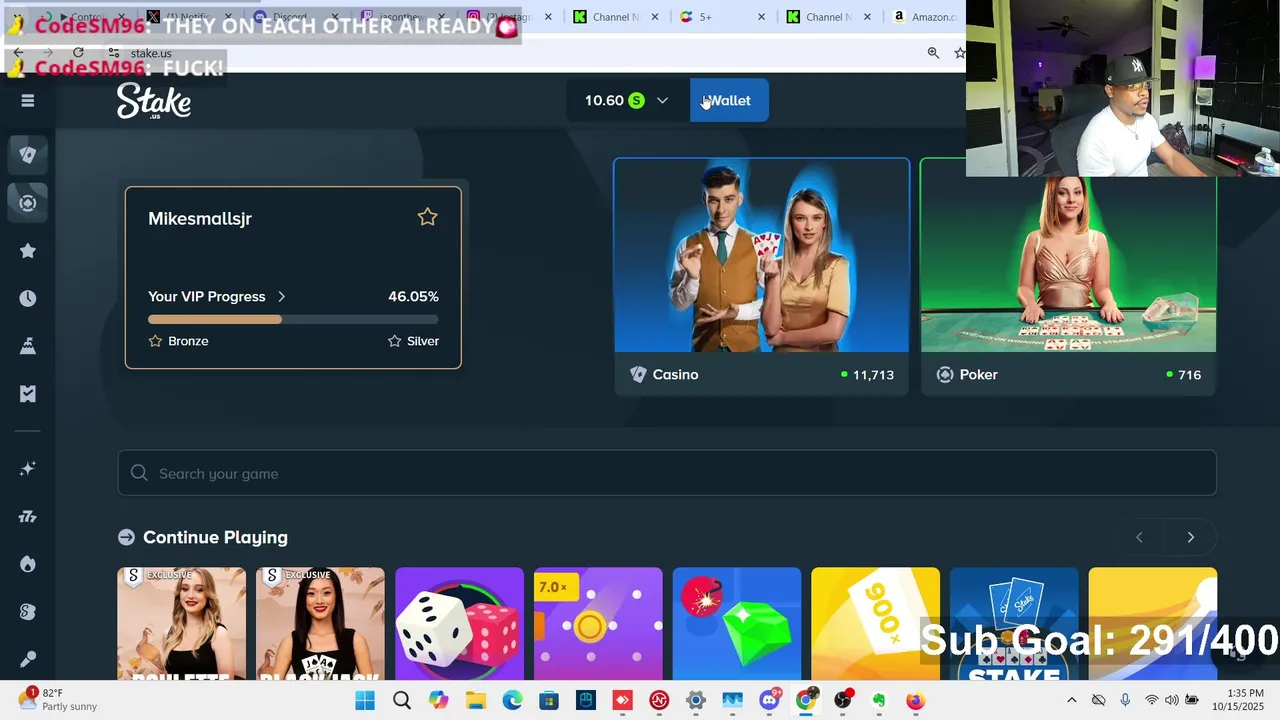
Task: Open the Dice game thumbnail
Action: [x=459, y=624]
